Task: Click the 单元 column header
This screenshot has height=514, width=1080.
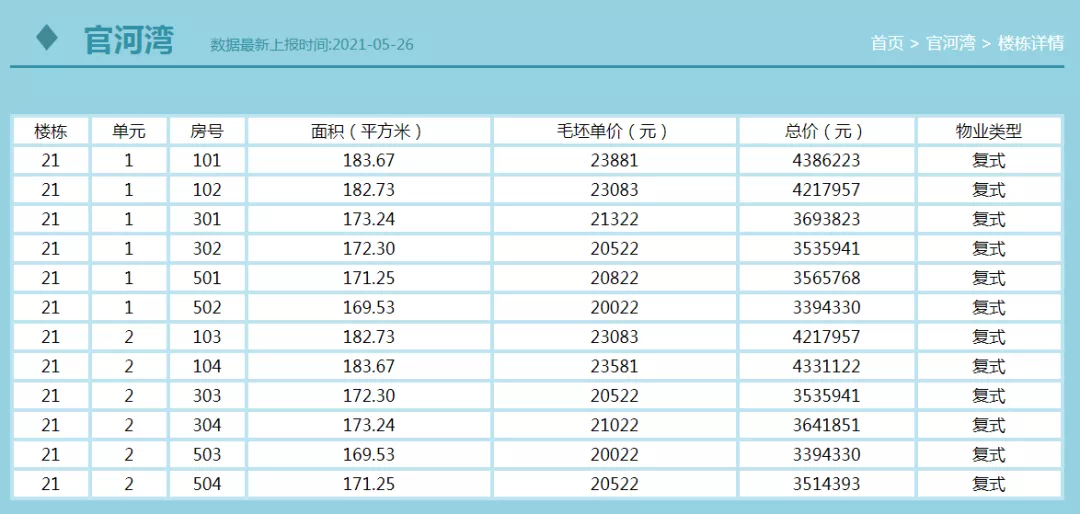Action: 129,131
